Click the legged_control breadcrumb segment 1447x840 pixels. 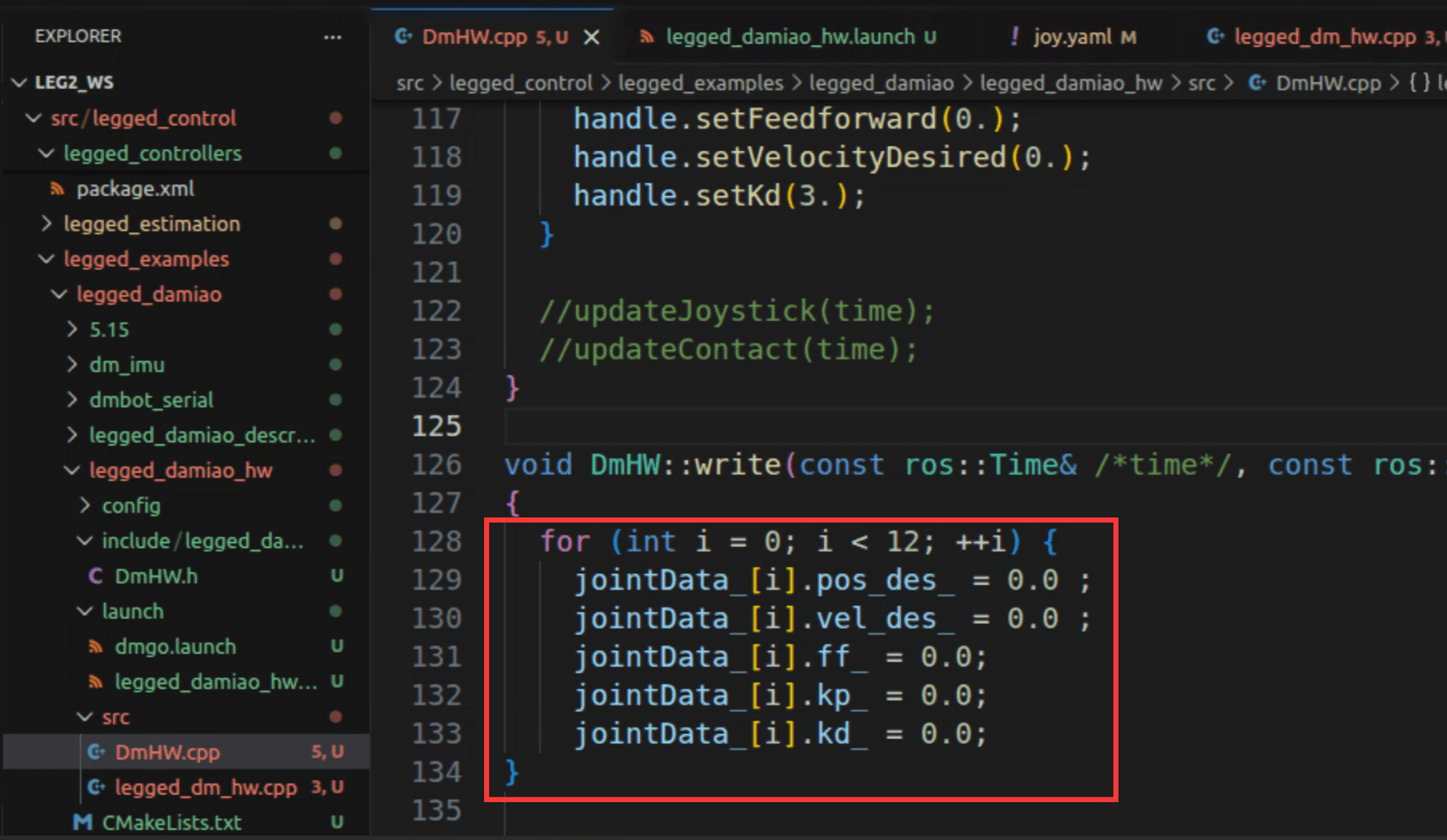pos(521,83)
